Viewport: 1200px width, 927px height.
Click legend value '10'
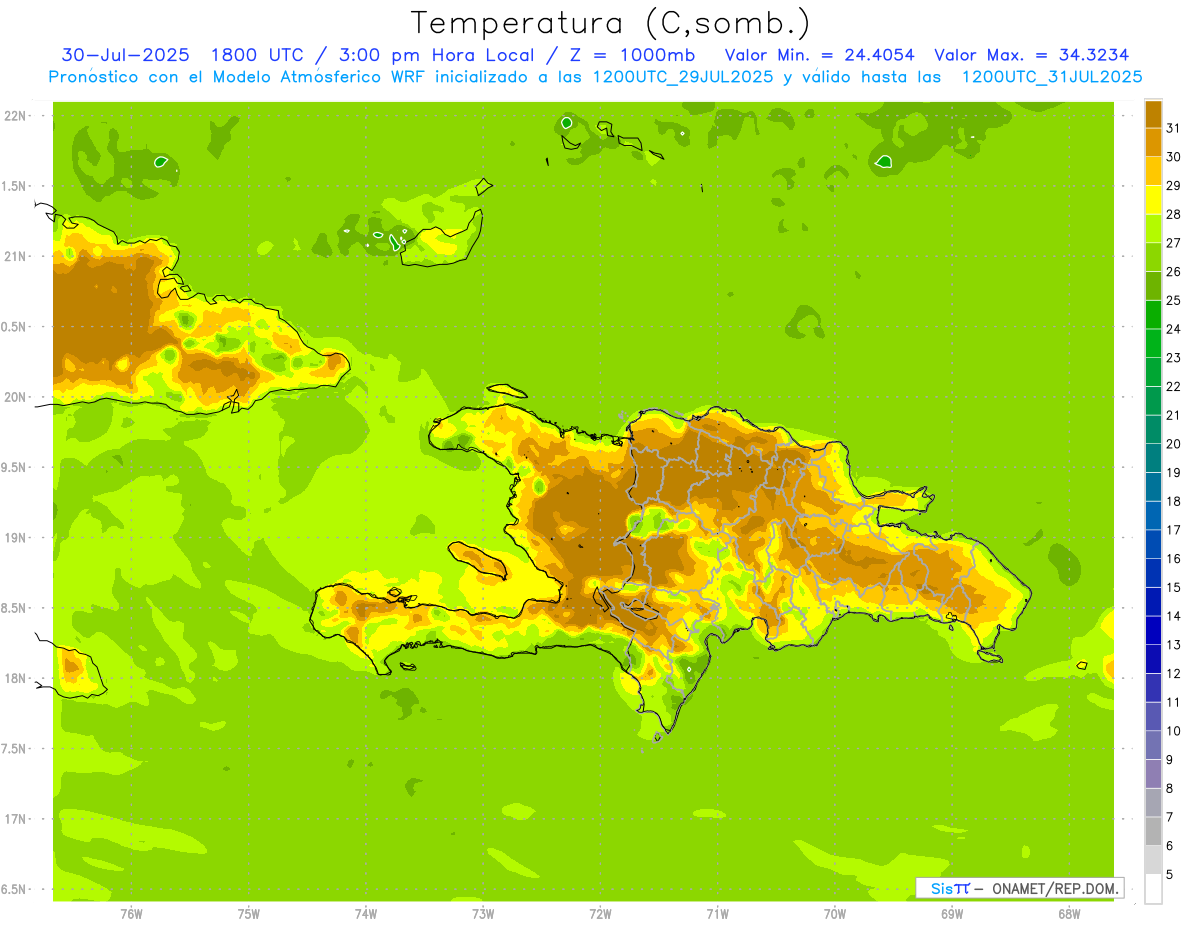[1173, 731]
